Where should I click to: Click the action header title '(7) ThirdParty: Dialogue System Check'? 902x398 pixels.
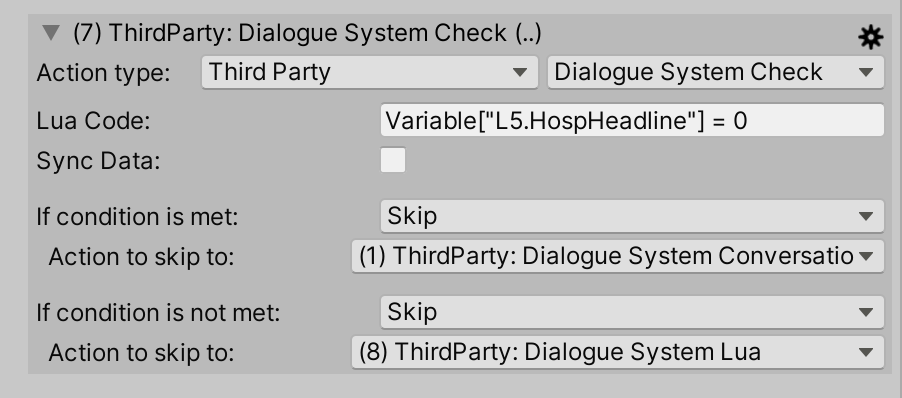click(307, 33)
